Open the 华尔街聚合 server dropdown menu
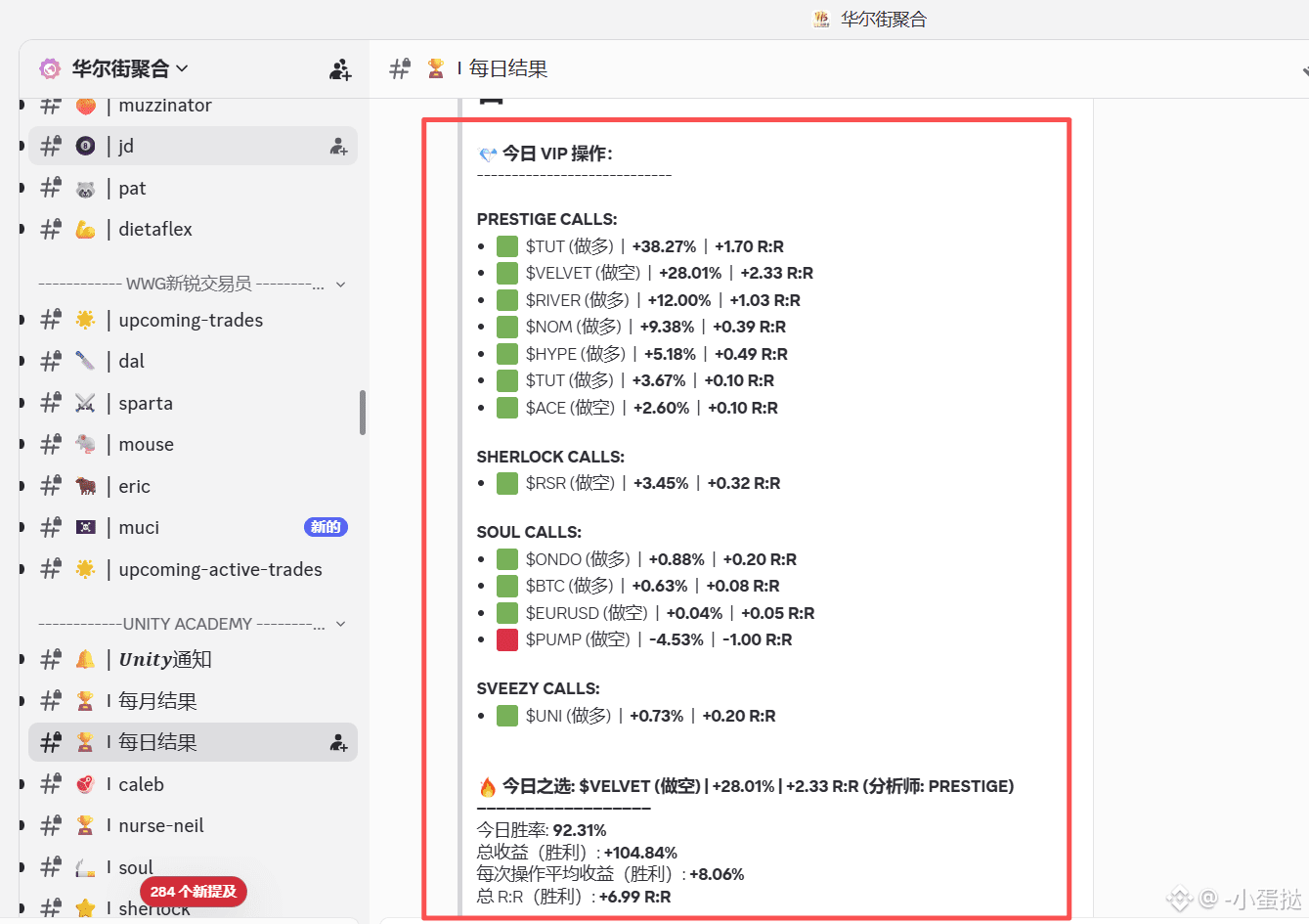 (x=129, y=68)
